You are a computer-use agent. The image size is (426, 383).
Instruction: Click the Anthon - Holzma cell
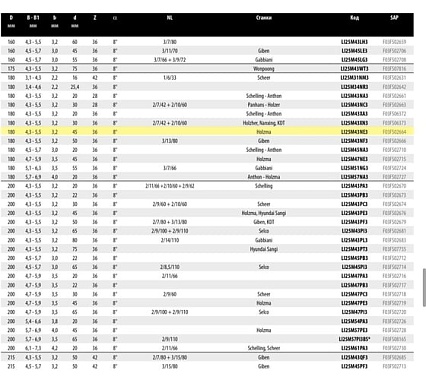264,177
